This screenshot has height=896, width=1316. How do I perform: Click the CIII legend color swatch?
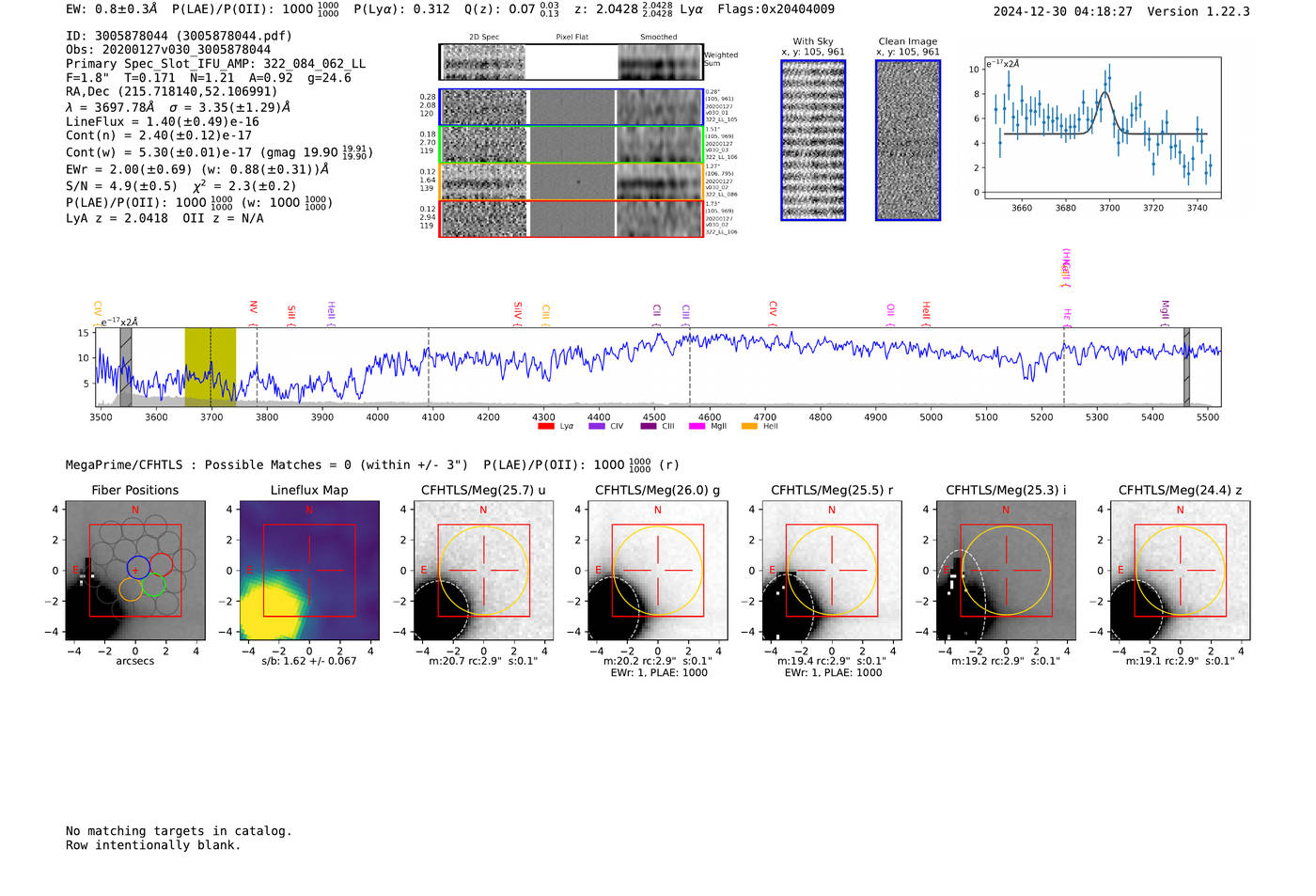(649, 427)
